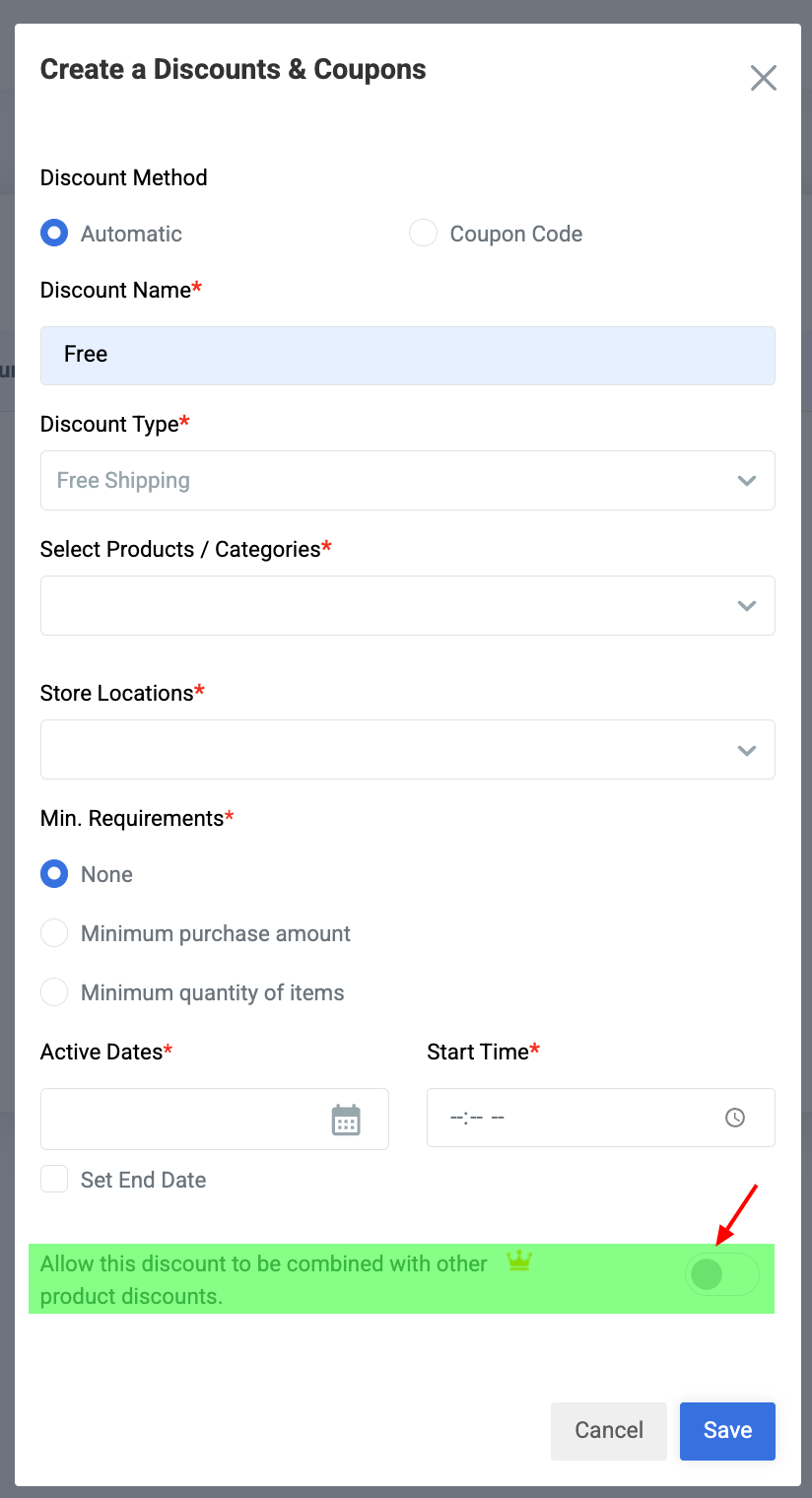Click the clock icon in Start Time
The image size is (812, 1498).
point(735,1118)
